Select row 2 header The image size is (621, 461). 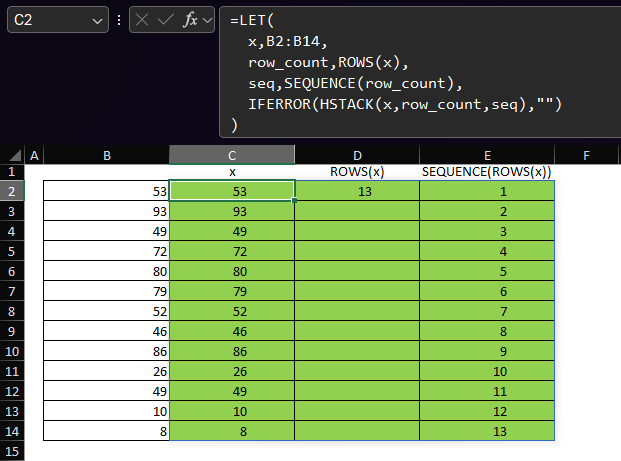pos(14,190)
